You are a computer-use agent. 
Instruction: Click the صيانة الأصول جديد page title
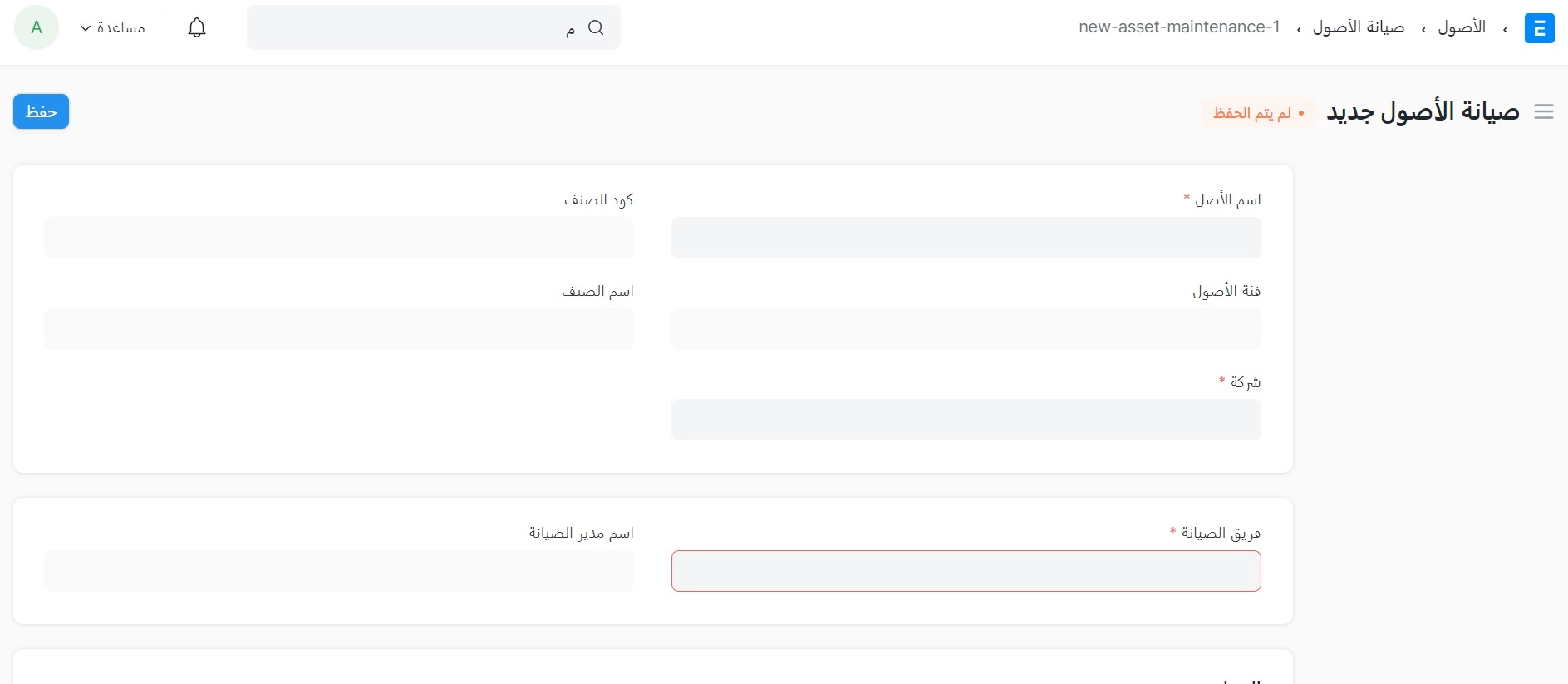(x=1423, y=111)
